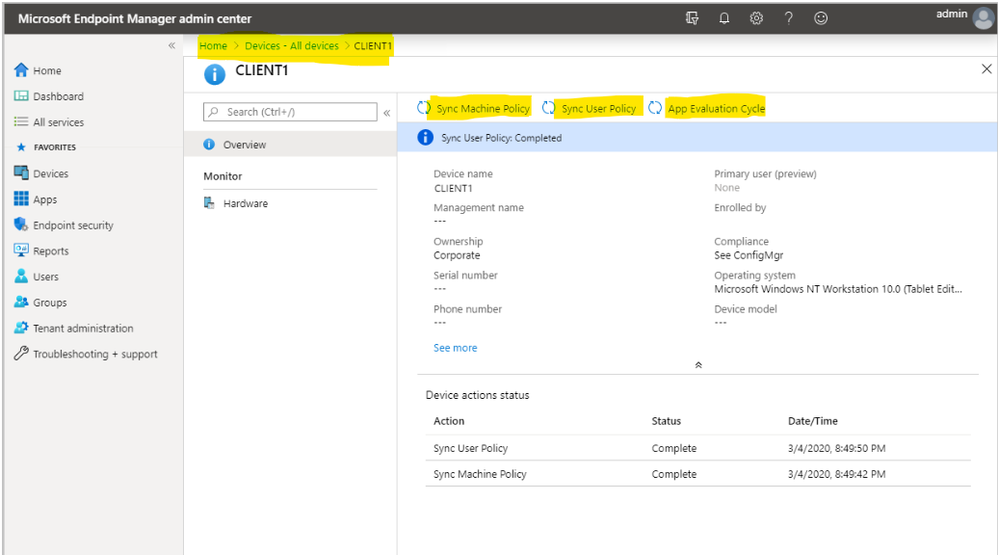
Task: Start Sync User Policy action
Action: [x=598, y=108]
